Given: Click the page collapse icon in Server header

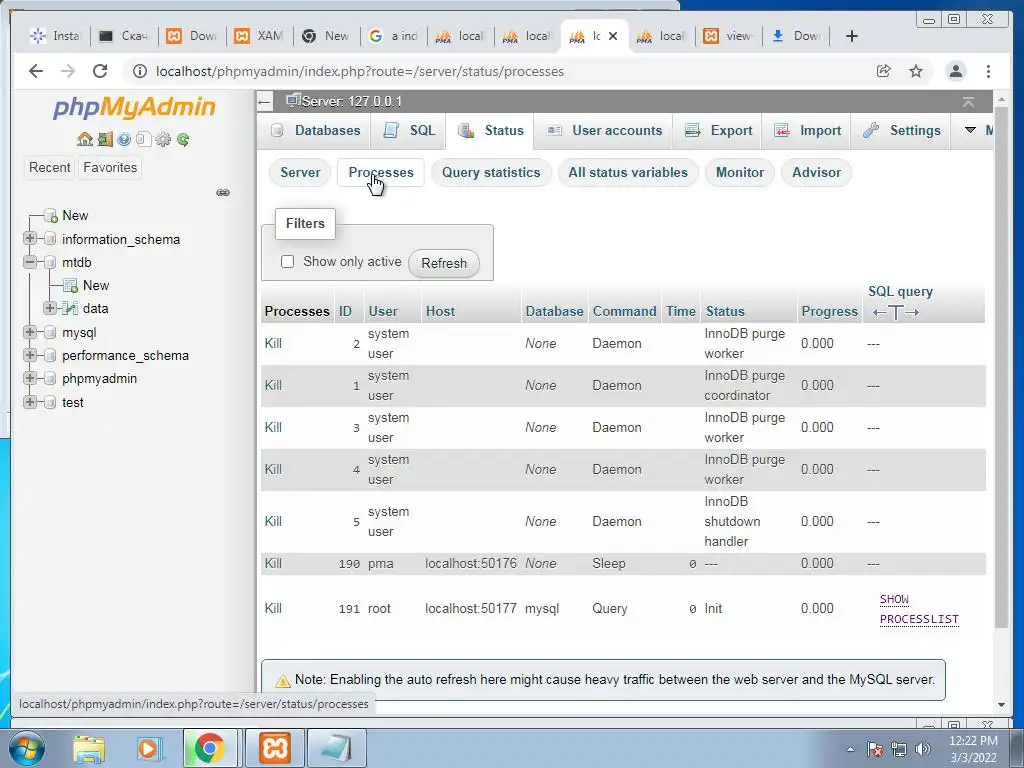Looking at the screenshot, I should point(968,102).
